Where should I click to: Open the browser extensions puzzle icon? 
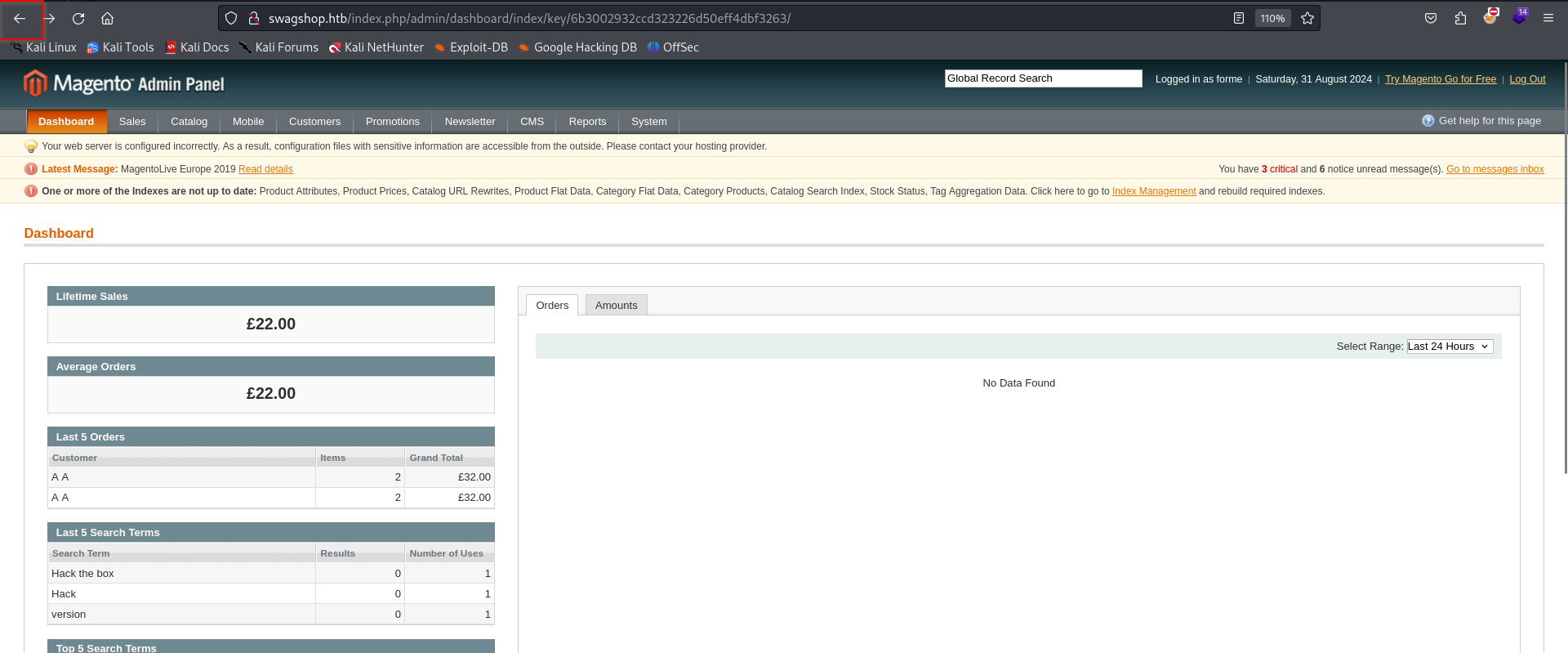[x=1460, y=18]
